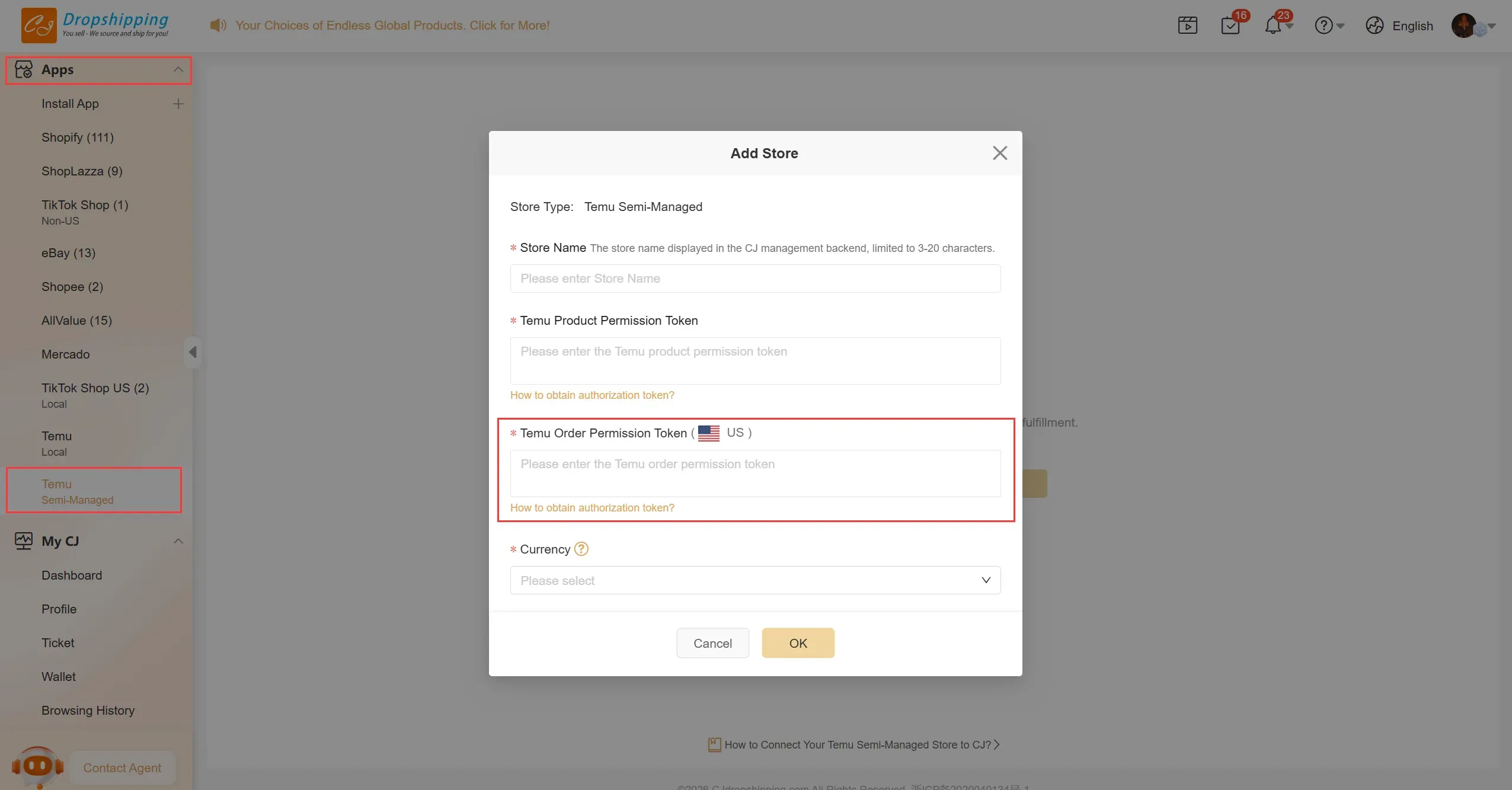Screen dimensions: 1512x790
Task: Click the Install App plus icon
Action: (178, 104)
